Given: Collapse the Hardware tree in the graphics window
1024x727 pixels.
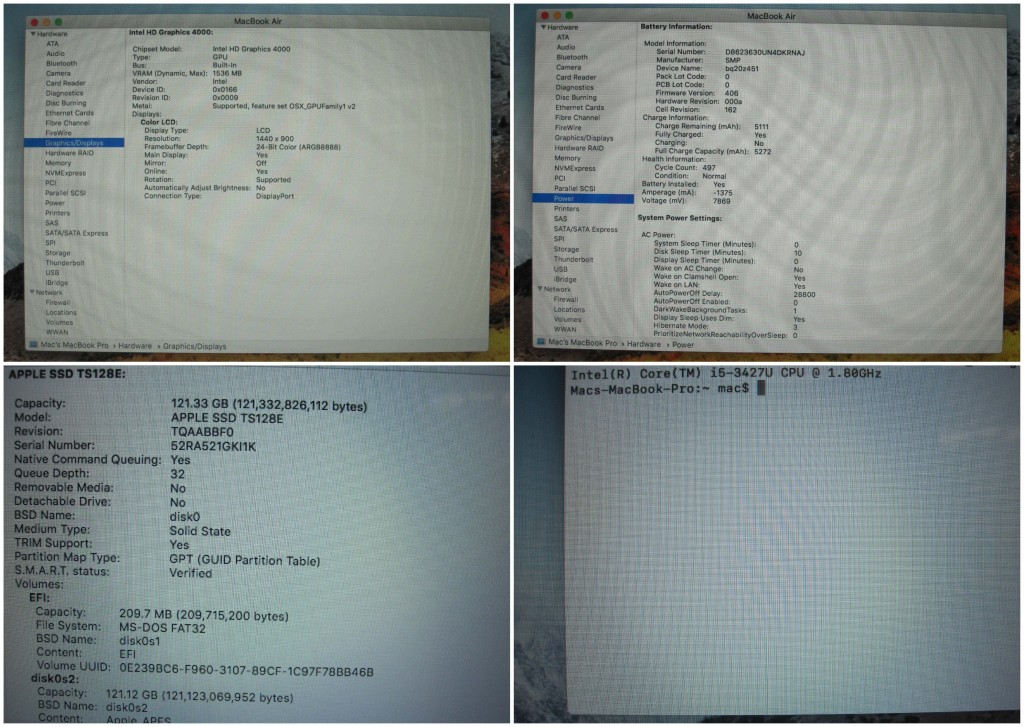Looking at the screenshot, I should (33, 34).
